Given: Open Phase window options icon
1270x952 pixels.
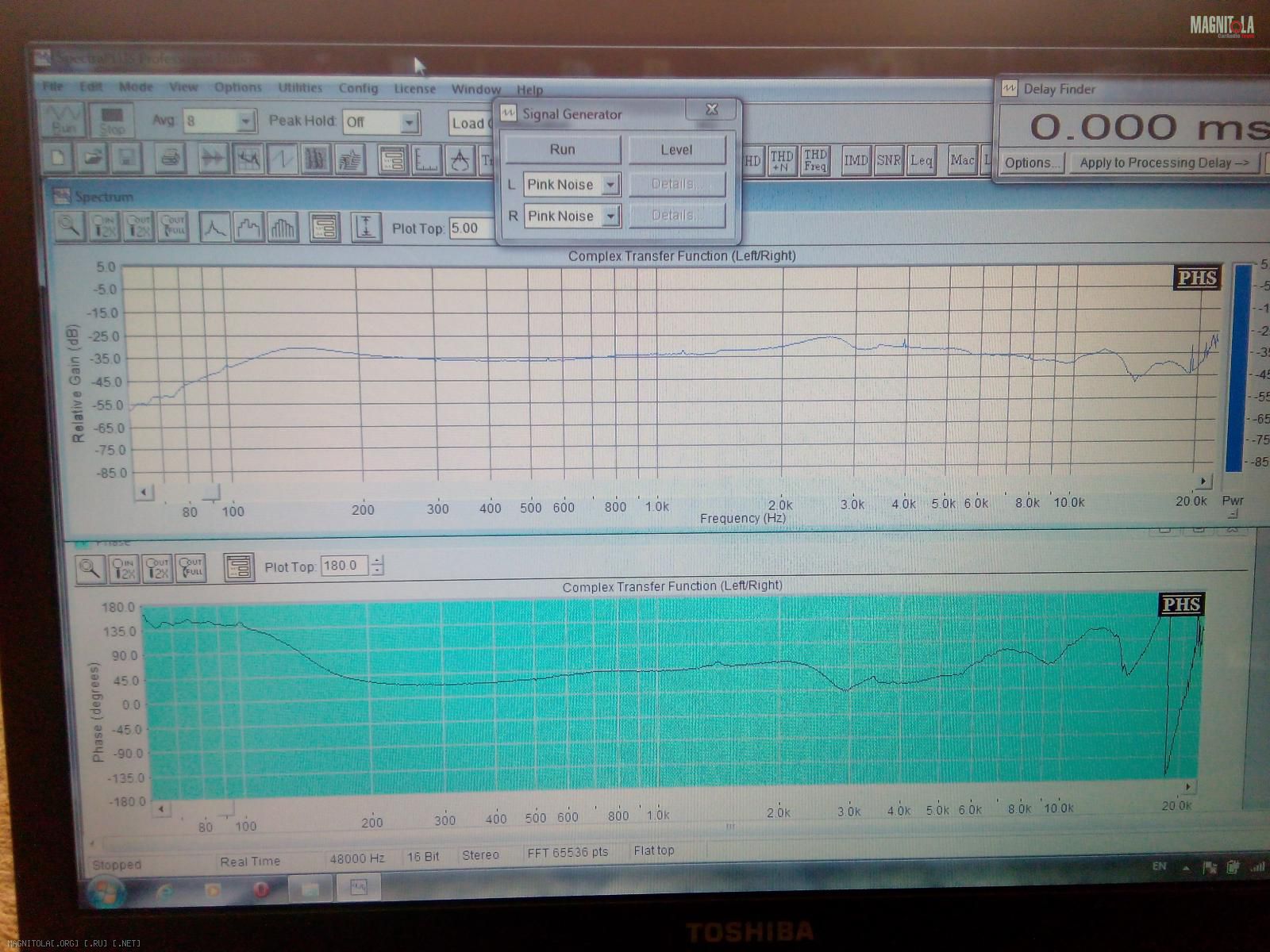Looking at the screenshot, I should [x=239, y=567].
